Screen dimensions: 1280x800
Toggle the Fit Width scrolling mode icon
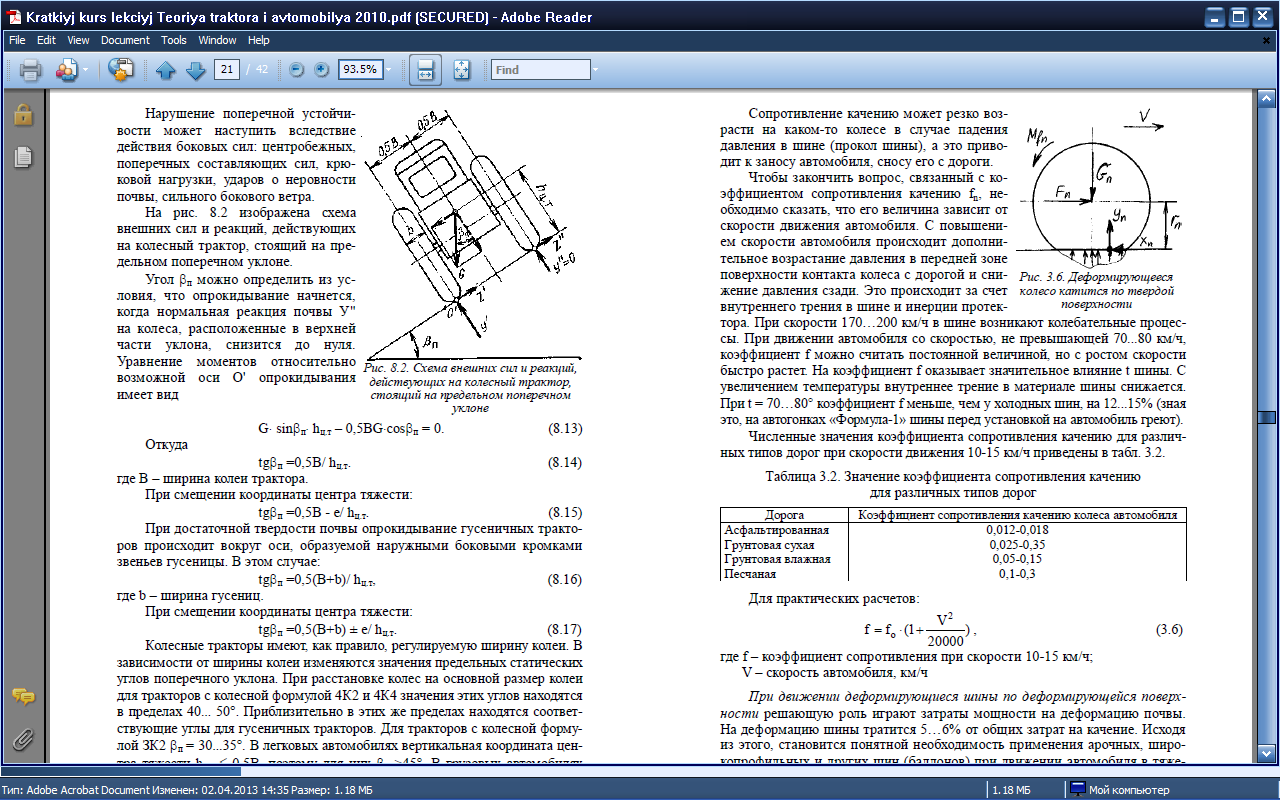[x=425, y=70]
